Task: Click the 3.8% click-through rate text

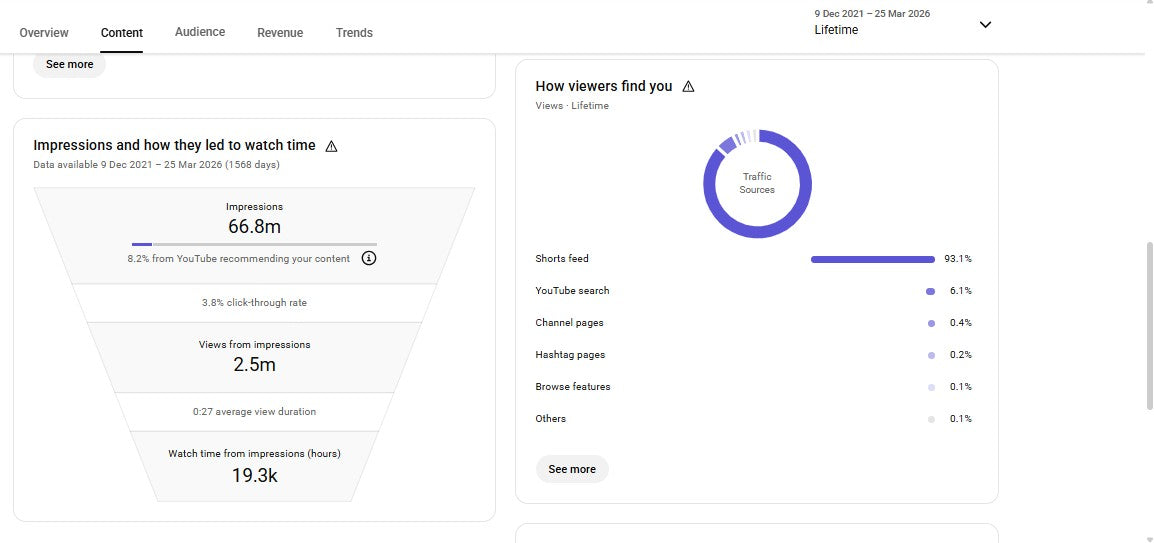Action: 255,302
